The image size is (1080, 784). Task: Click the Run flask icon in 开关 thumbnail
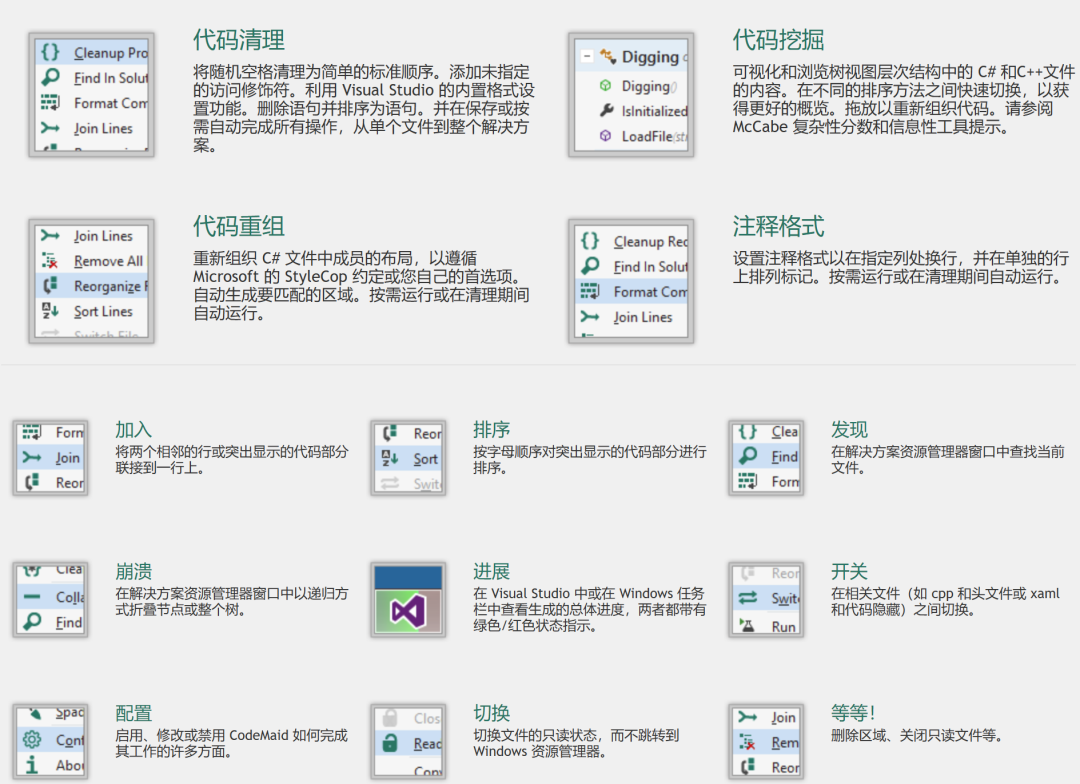(747, 626)
